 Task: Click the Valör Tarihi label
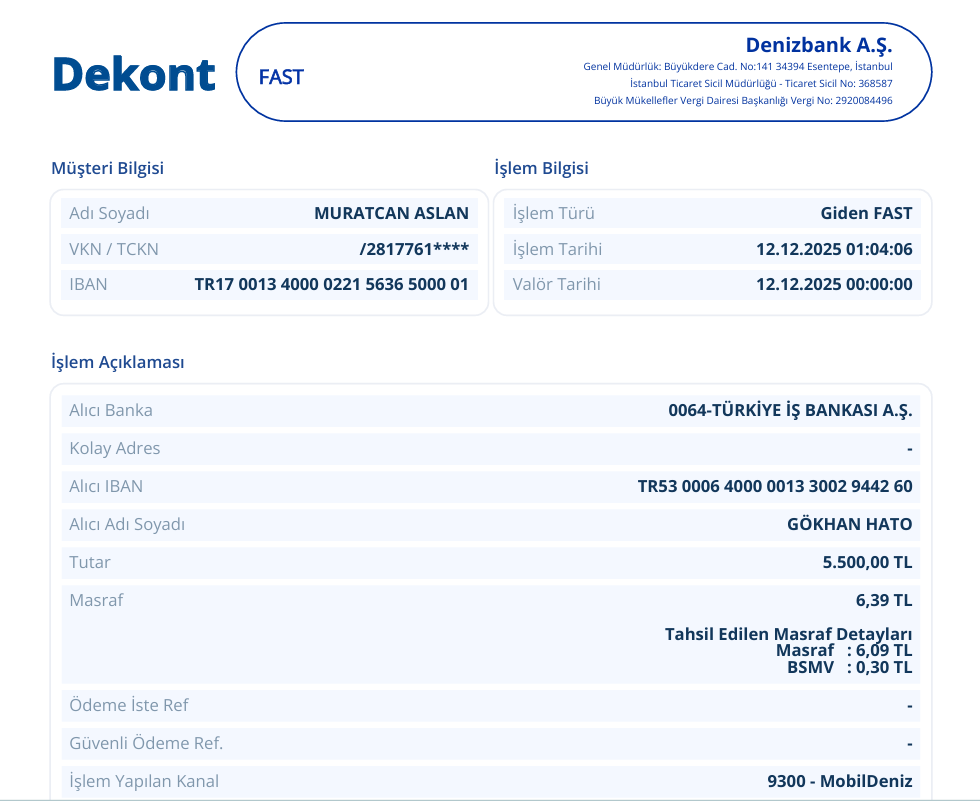tap(556, 284)
